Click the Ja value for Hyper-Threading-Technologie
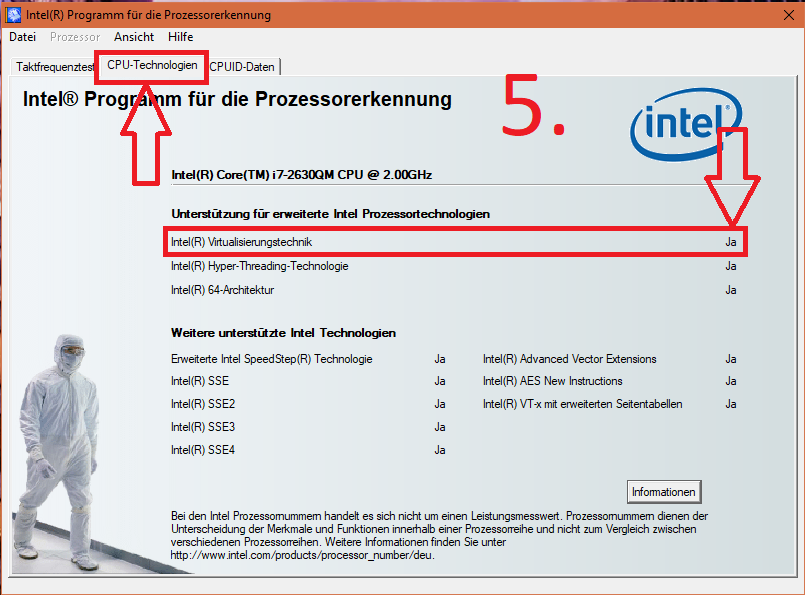Image resolution: width=805 pixels, height=595 pixels. pyautogui.click(x=731, y=266)
